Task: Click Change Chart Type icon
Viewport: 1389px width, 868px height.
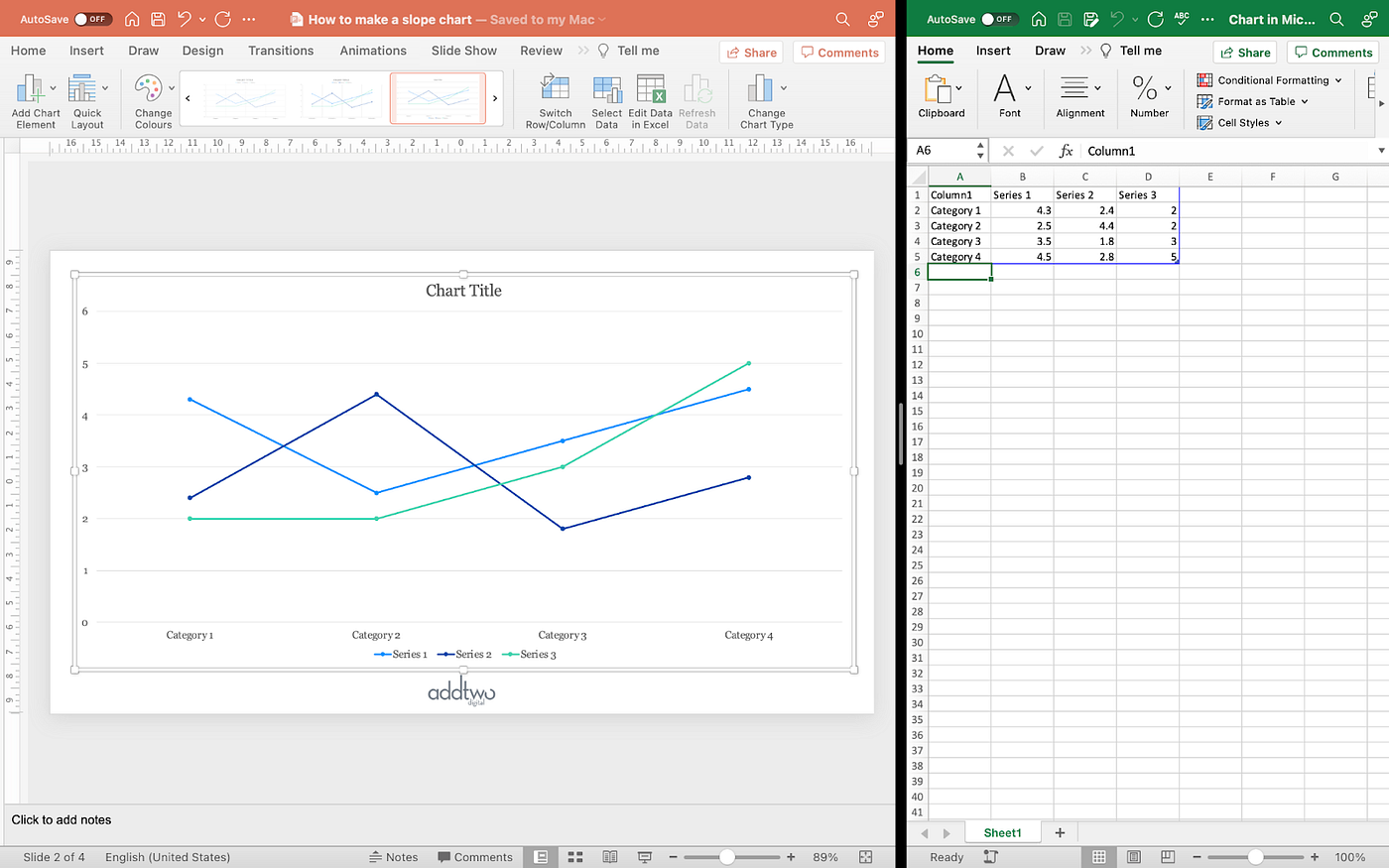Action: pyautogui.click(x=761, y=88)
